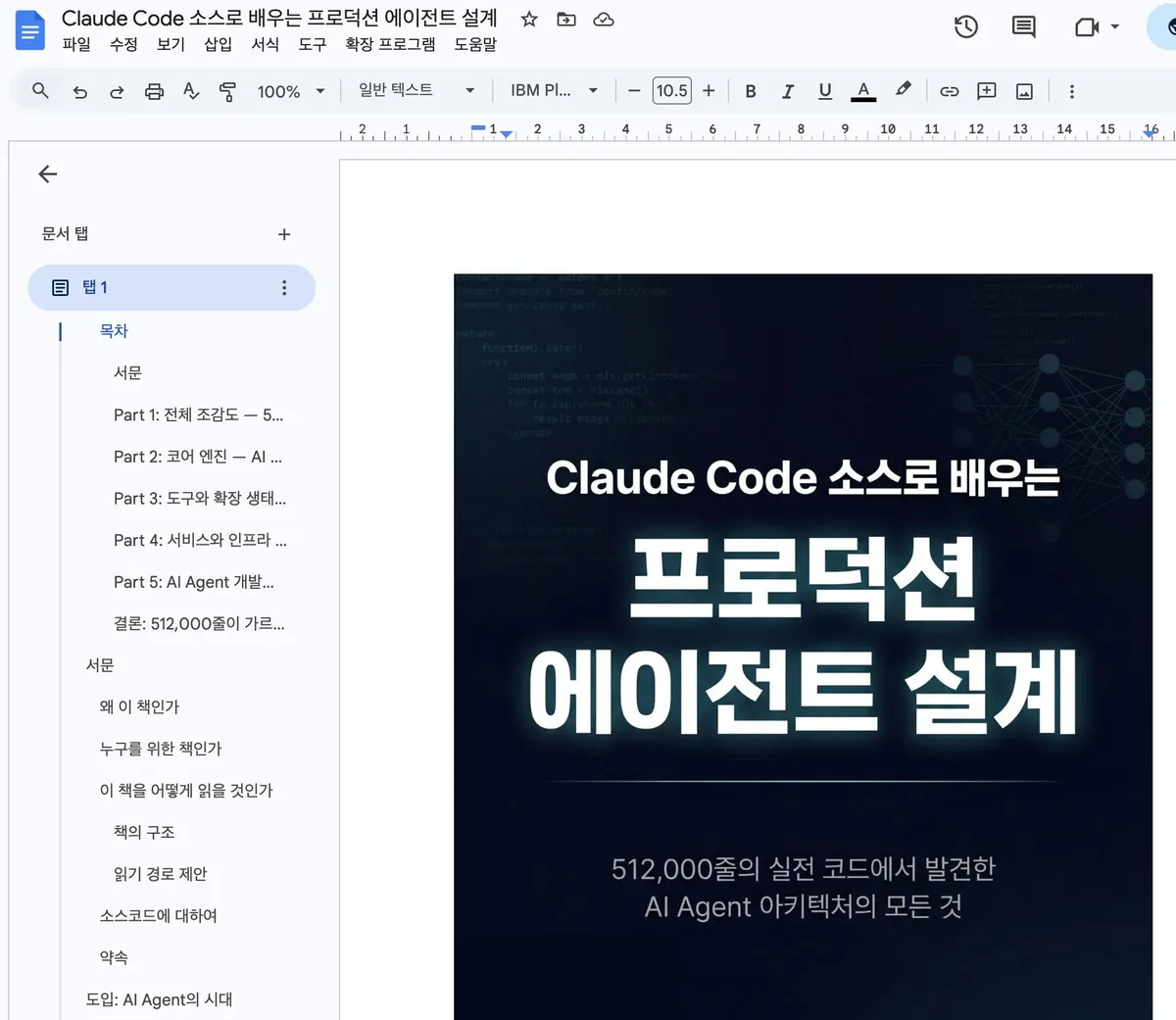Open the highlight color pen
The height and width of the screenshot is (1020, 1176).
point(903,90)
